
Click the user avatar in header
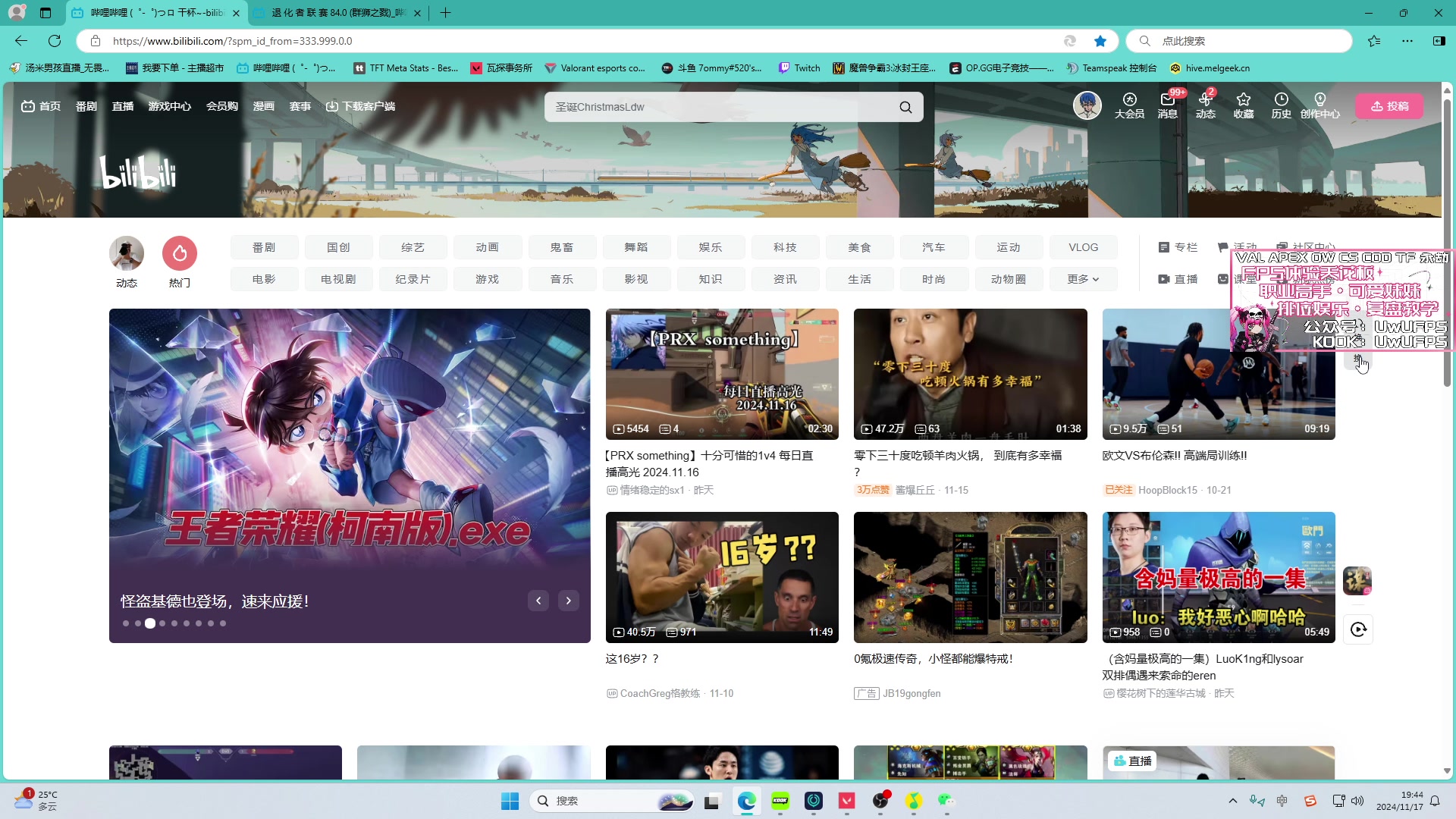coord(1087,105)
